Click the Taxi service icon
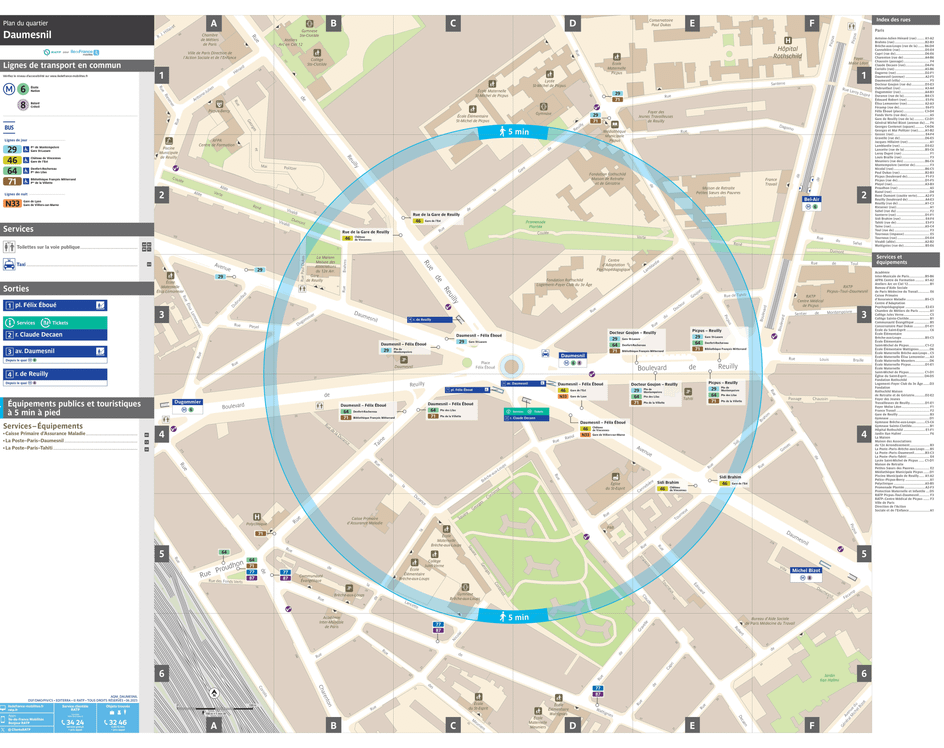This screenshot has height=748, width=944. pyautogui.click(x=9, y=263)
